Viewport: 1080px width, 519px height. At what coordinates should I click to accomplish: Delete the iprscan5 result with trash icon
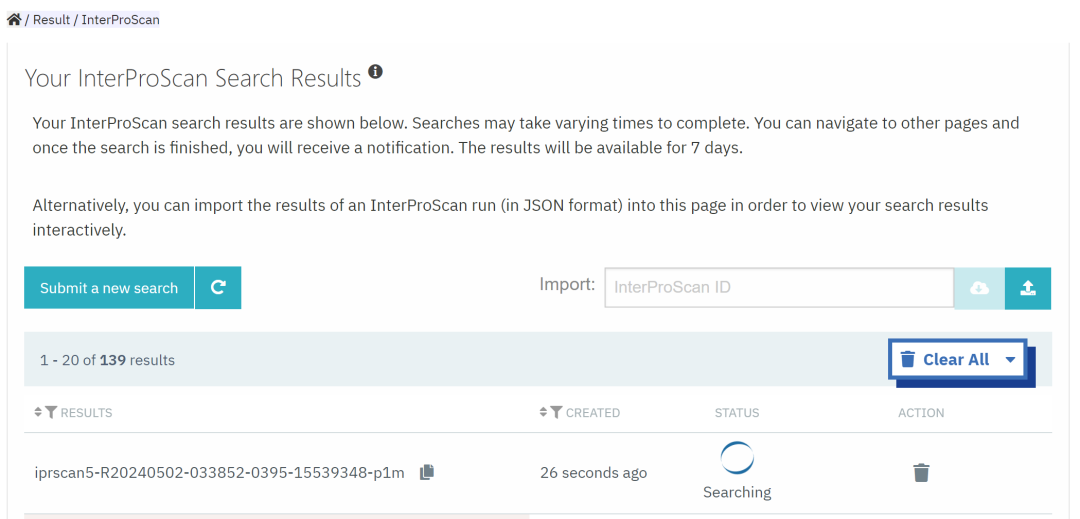[921, 473]
